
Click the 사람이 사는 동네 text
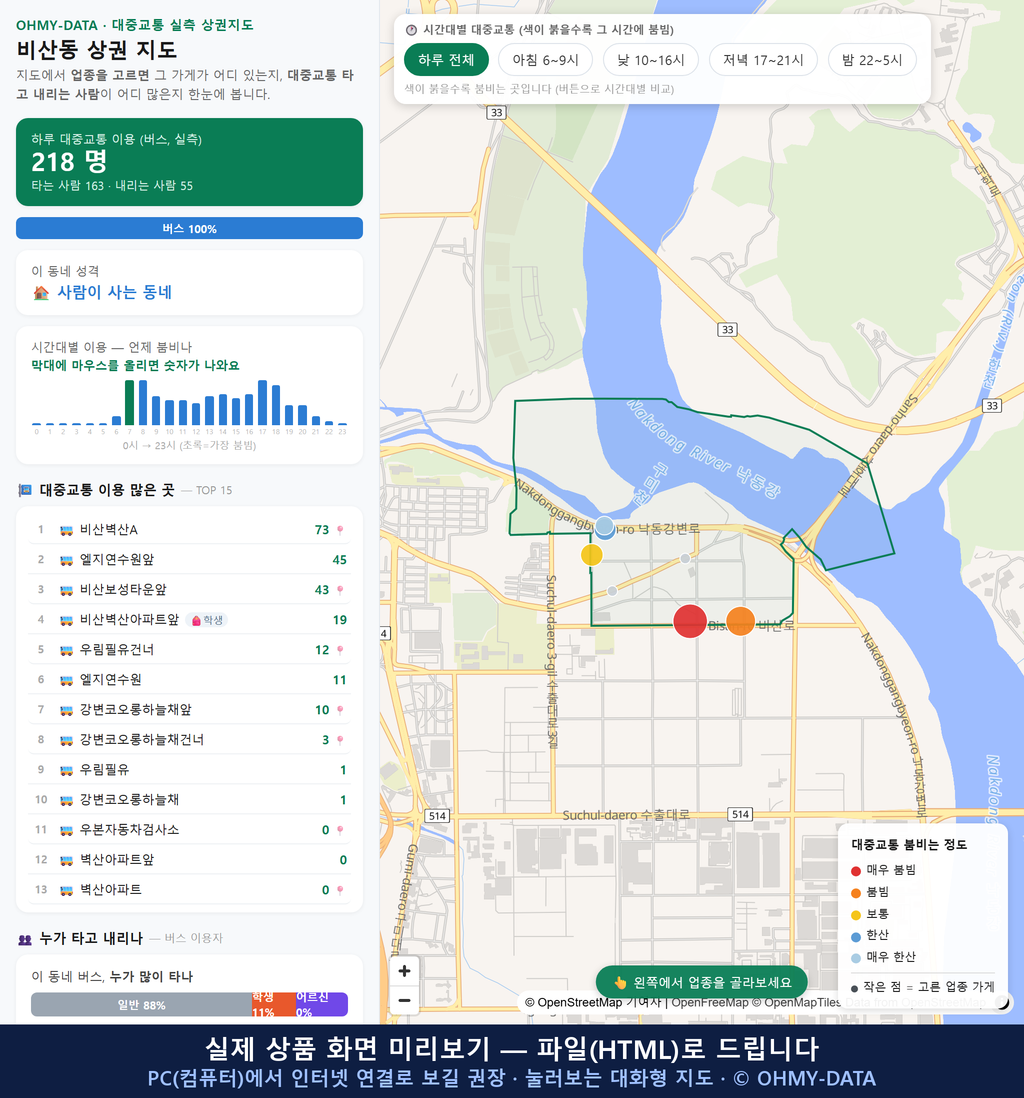pos(115,293)
